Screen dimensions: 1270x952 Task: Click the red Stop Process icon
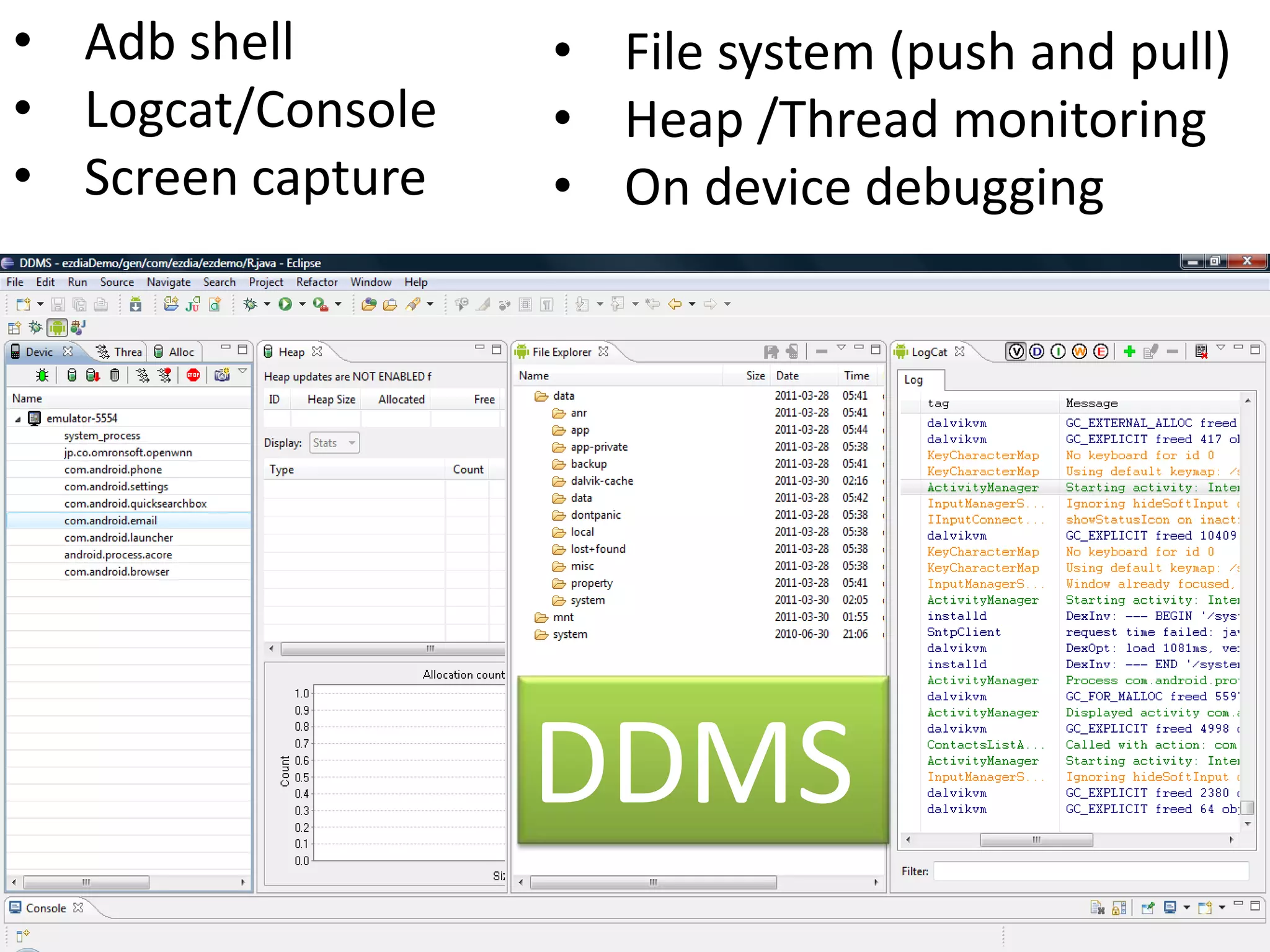193,375
